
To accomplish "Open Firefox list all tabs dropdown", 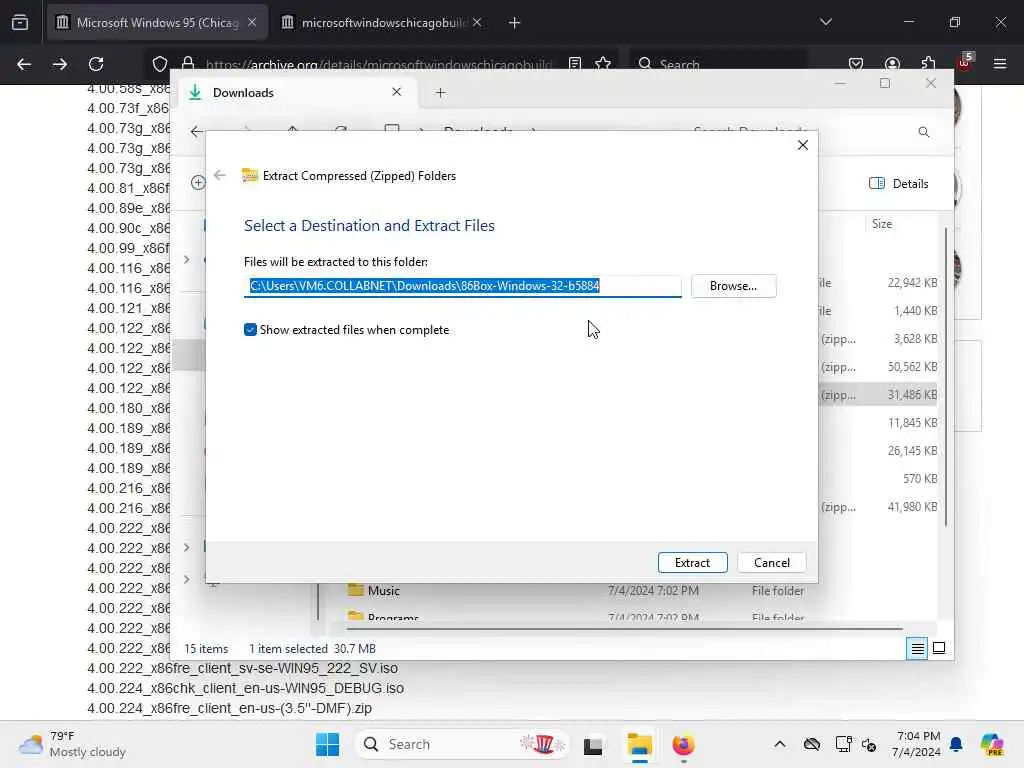I will click(x=825, y=22).
